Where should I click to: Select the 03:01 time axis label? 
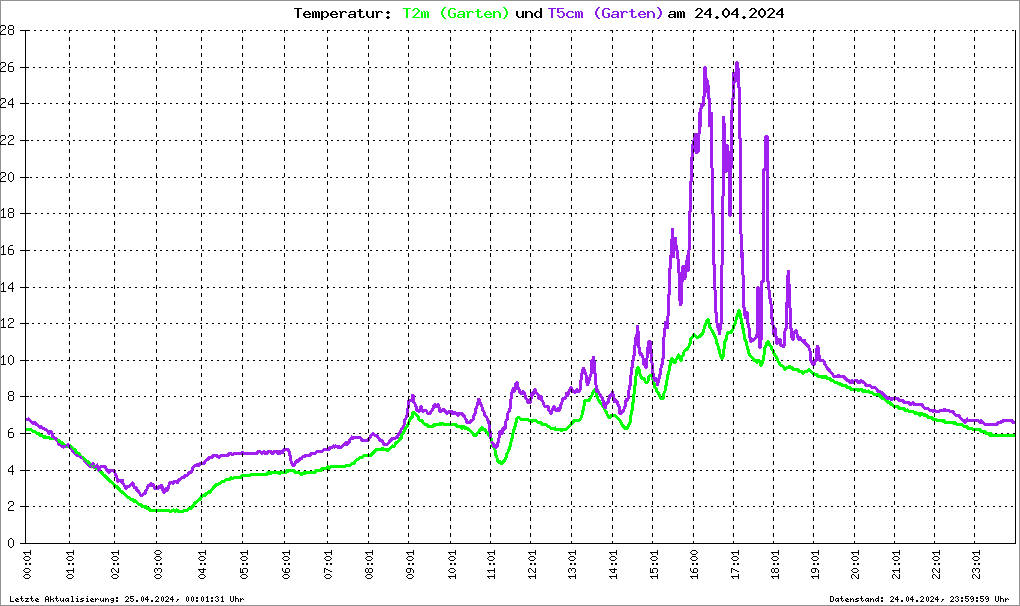157,566
